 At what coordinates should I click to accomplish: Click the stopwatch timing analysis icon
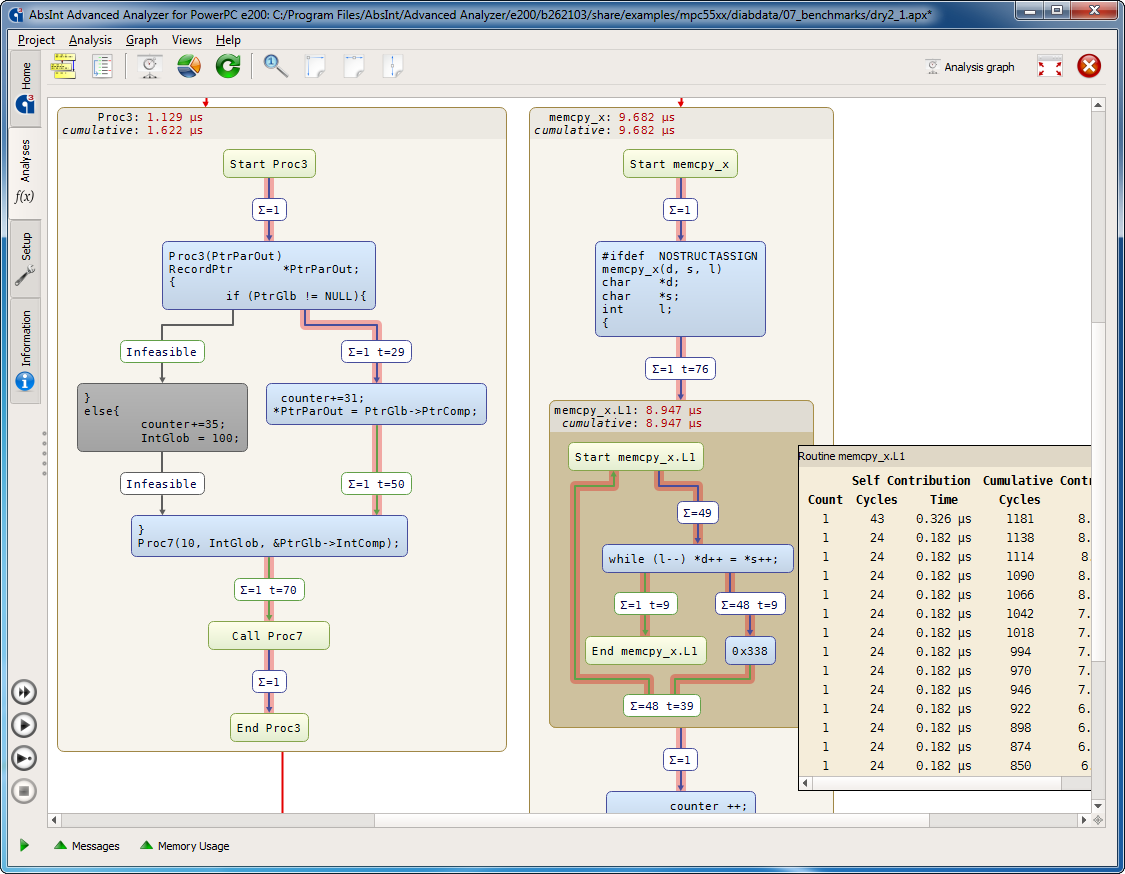tap(150, 67)
